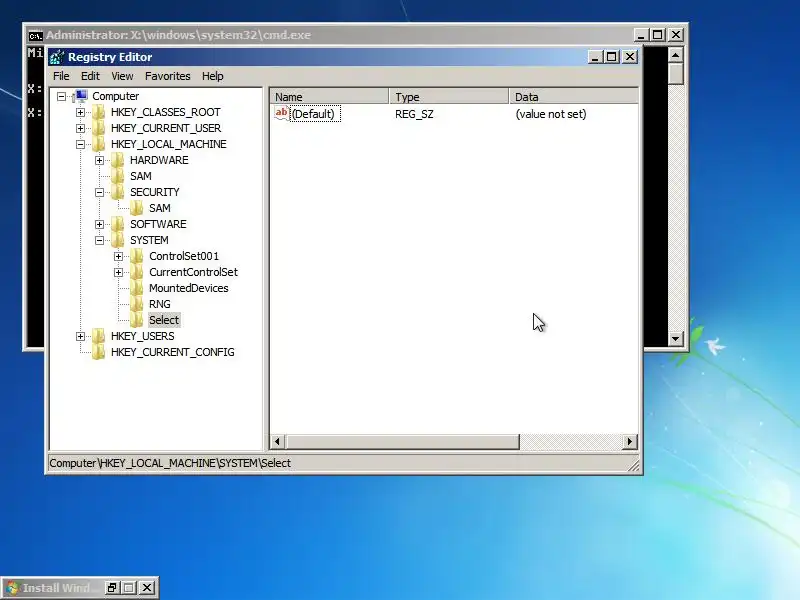Viewport: 800px width, 600px height.
Task: Click the HKEY_LOCAL_MACHINE folder icon
Action: 98,144
